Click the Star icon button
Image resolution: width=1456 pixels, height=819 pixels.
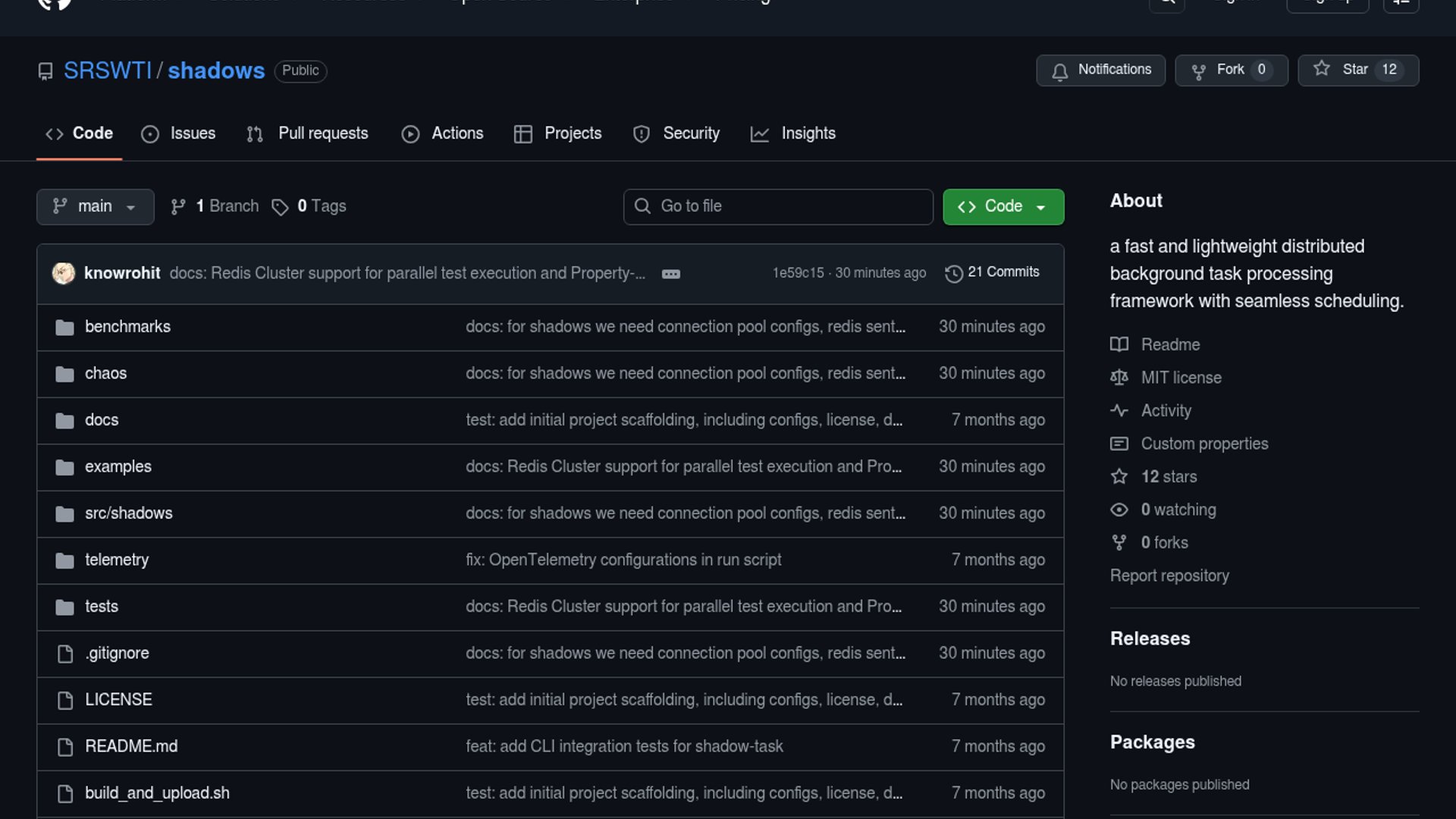pos(1322,69)
